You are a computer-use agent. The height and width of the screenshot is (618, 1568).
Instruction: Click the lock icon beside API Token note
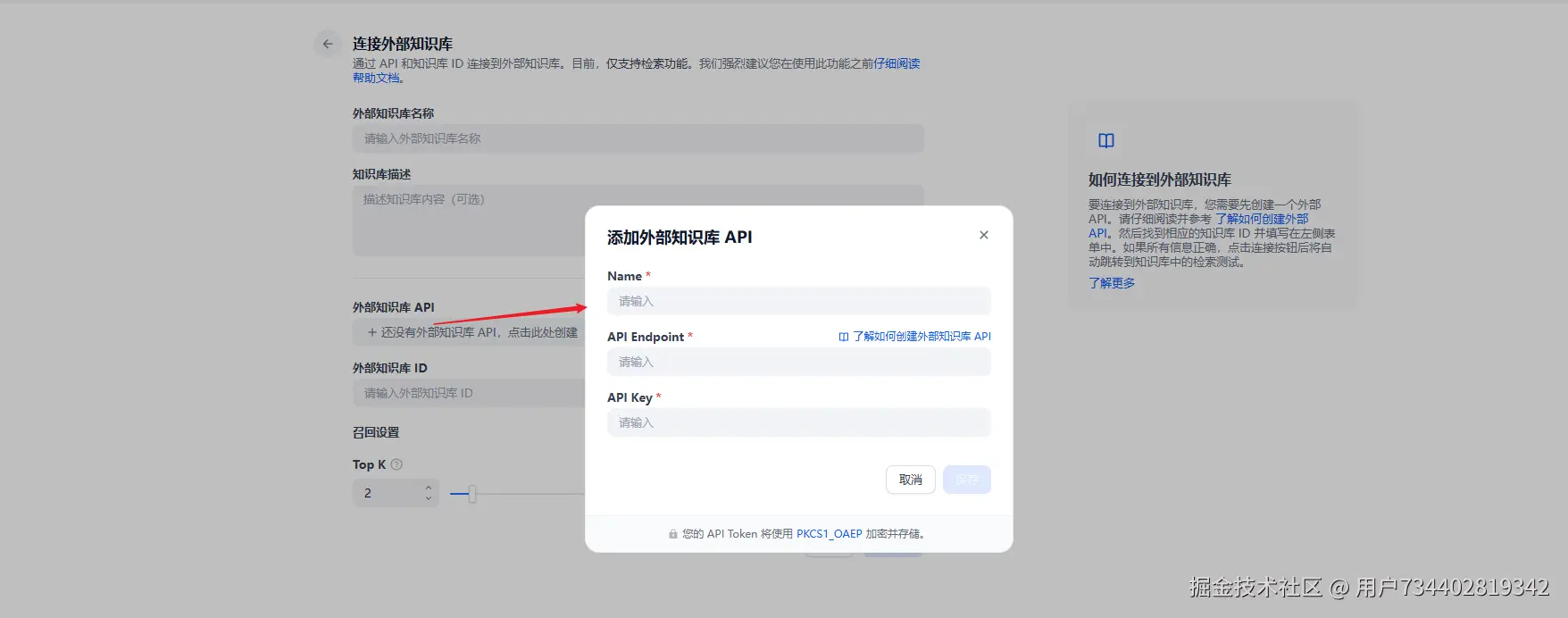[x=673, y=534]
